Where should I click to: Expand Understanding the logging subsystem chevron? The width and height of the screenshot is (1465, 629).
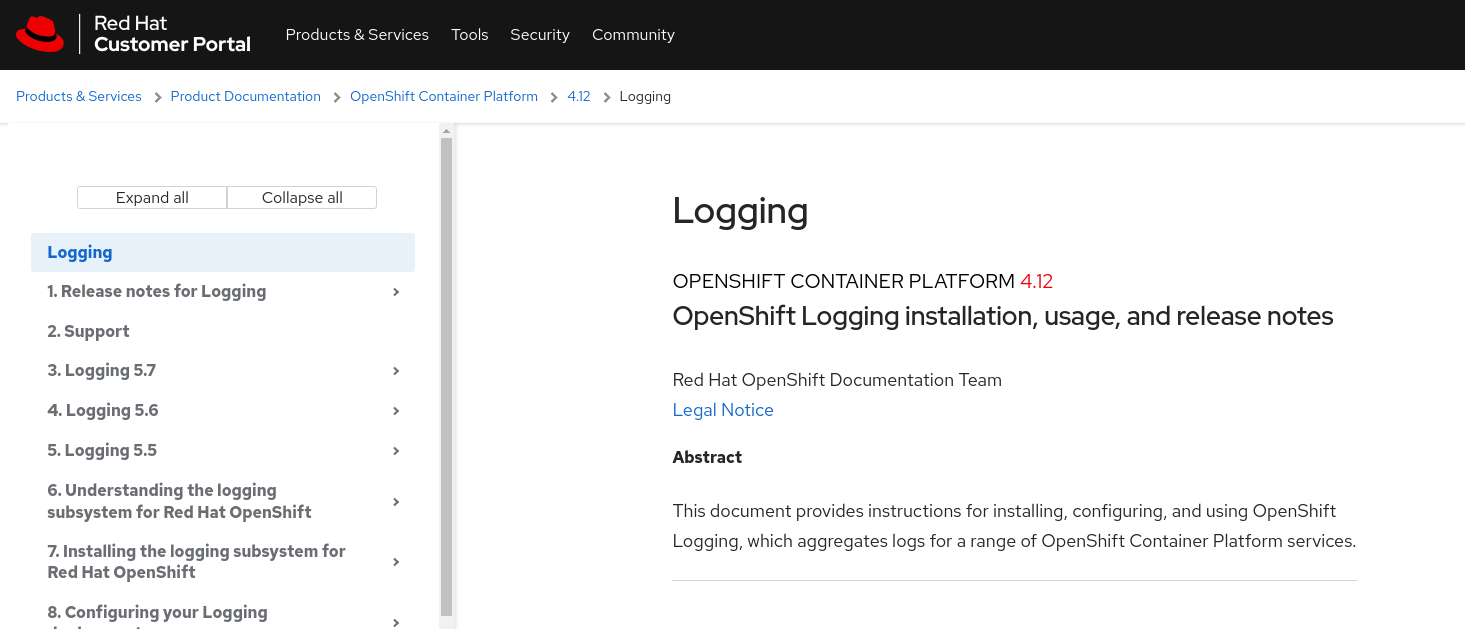(x=396, y=502)
